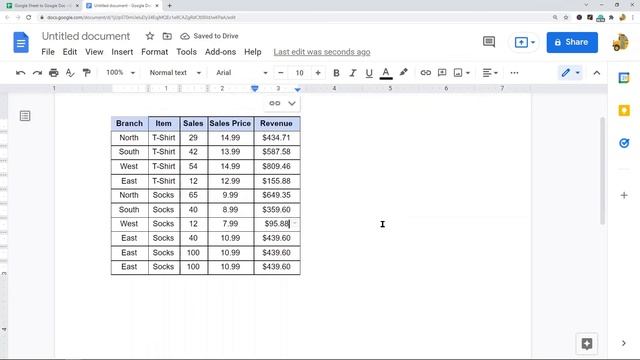This screenshot has height=360, width=640.
Task: Click the Redo icon in toolbar
Action: (x=37, y=73)
